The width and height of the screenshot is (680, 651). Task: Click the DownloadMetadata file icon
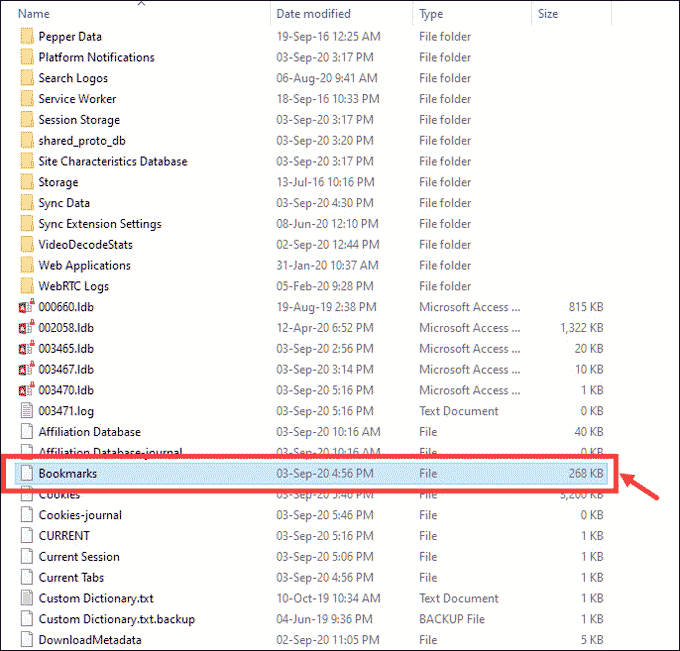(27, 639)
